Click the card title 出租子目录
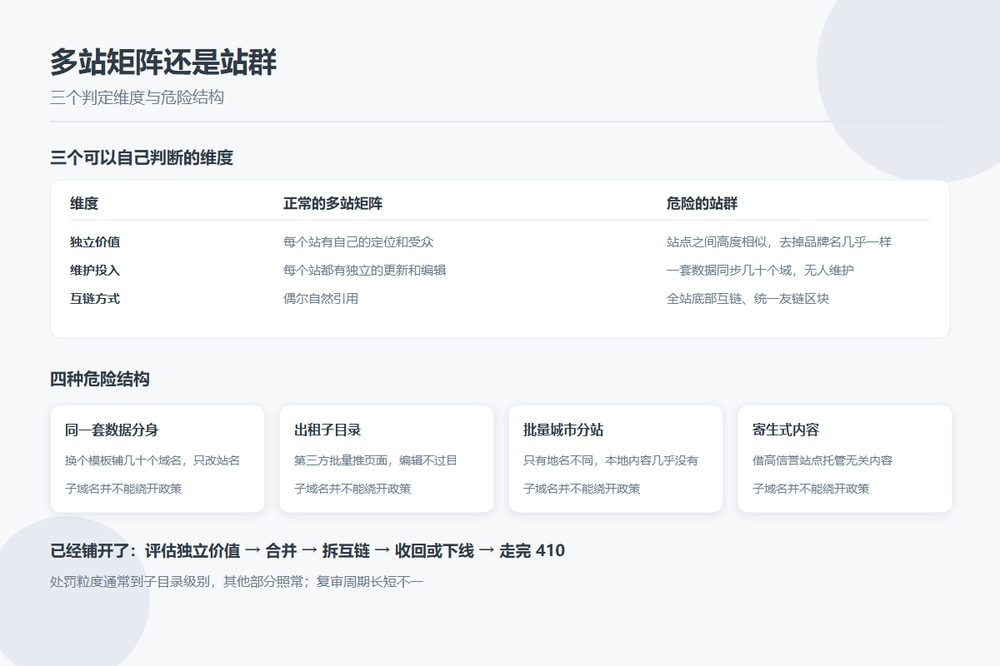Image resolution: width=1000 pixels, height=666 pixels. (328, 430)
